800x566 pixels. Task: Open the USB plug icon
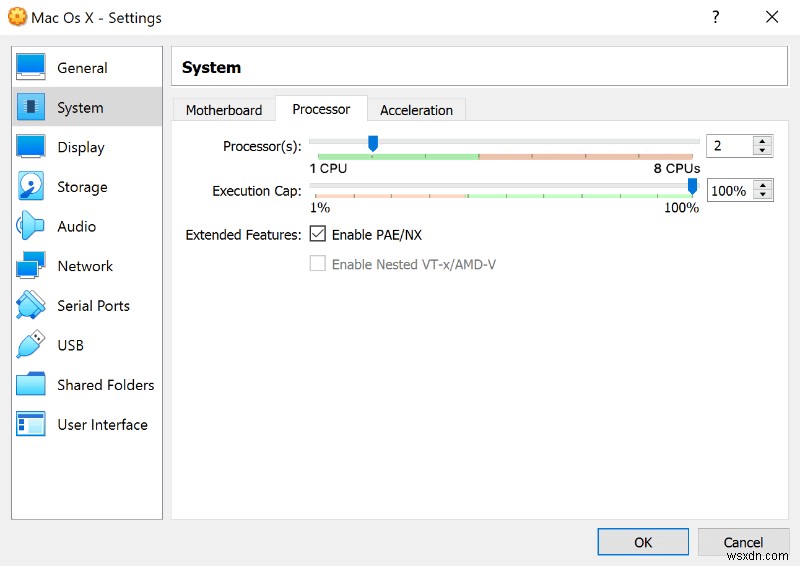click(x=31, y=344)
